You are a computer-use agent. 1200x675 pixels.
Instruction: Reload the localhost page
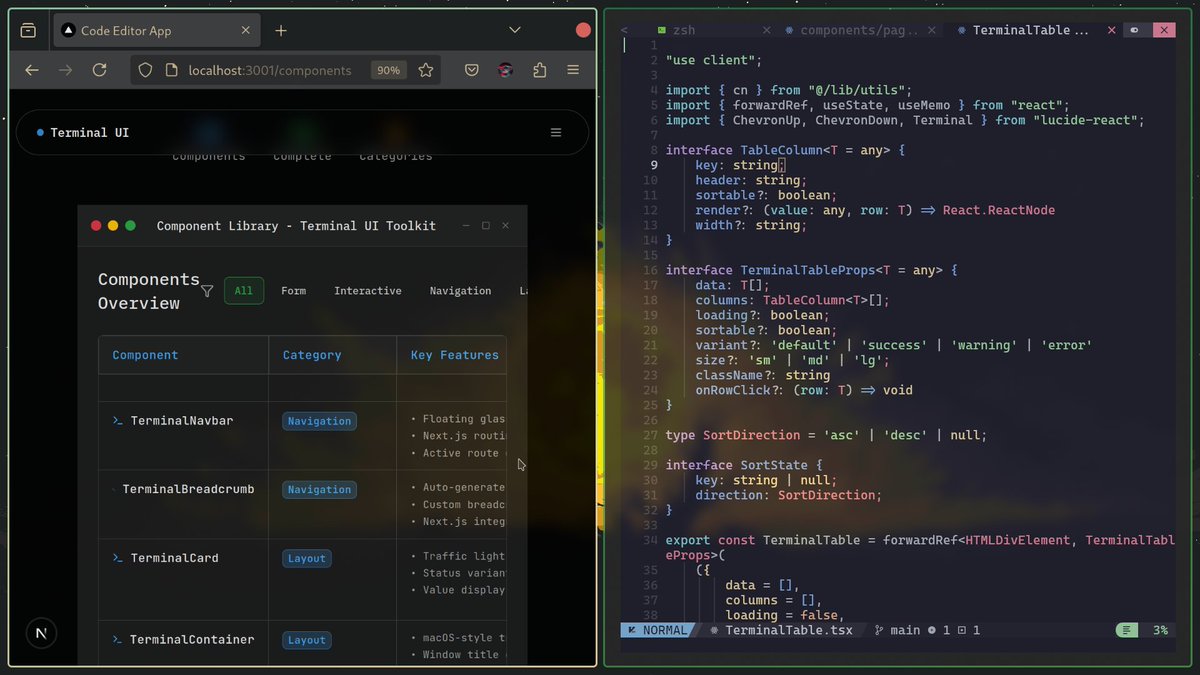[x=99, y=70]
